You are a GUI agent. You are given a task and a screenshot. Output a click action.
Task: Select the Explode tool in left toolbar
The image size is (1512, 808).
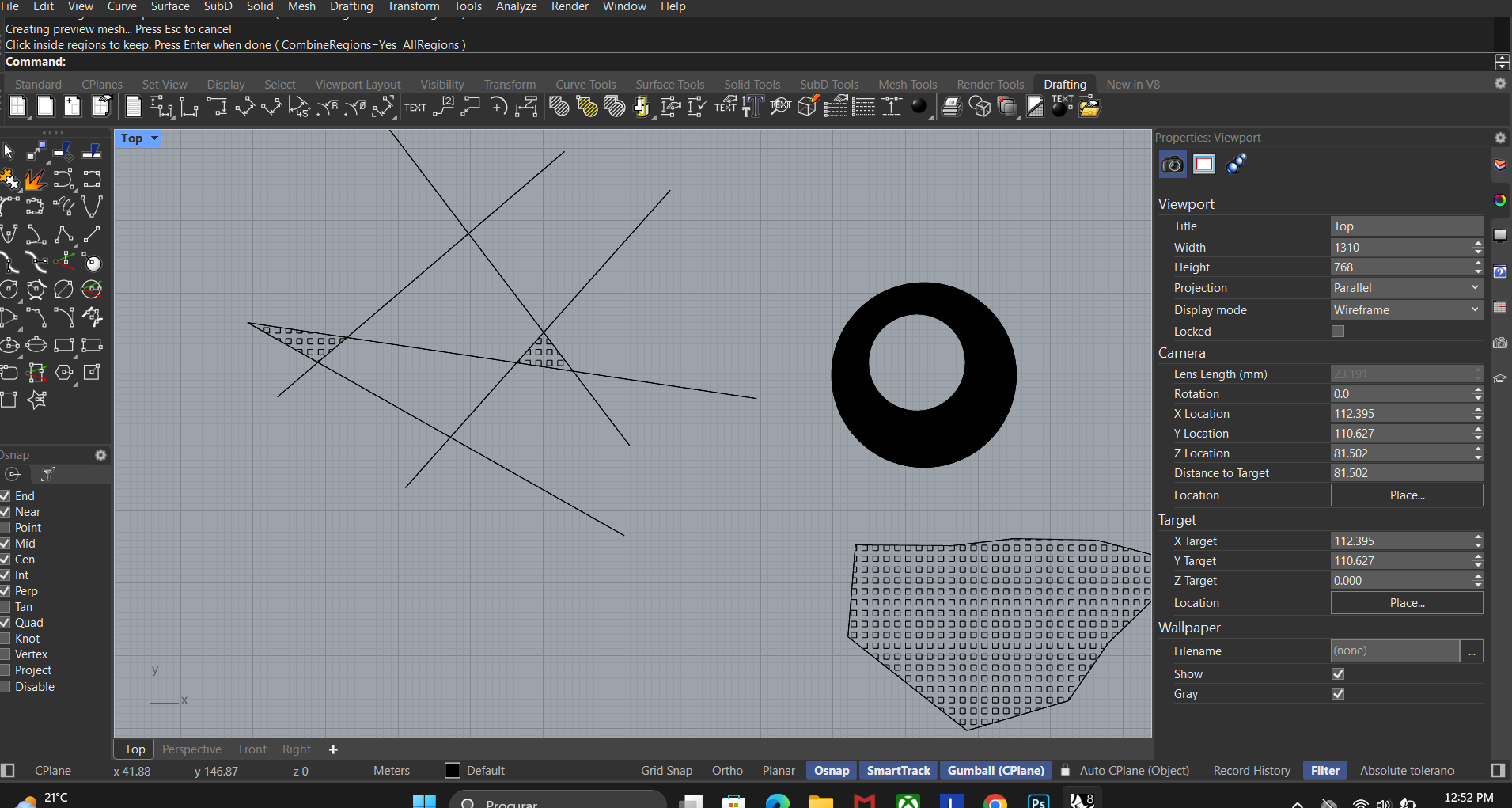point(35,180)
